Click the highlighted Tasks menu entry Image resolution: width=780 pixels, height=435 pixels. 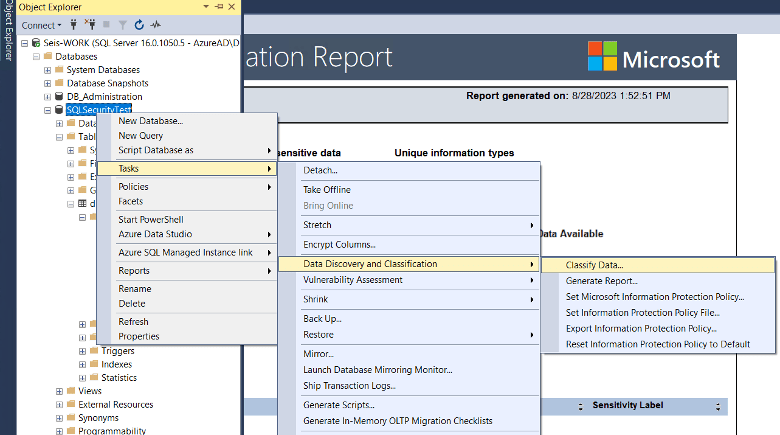pos(187,169)
